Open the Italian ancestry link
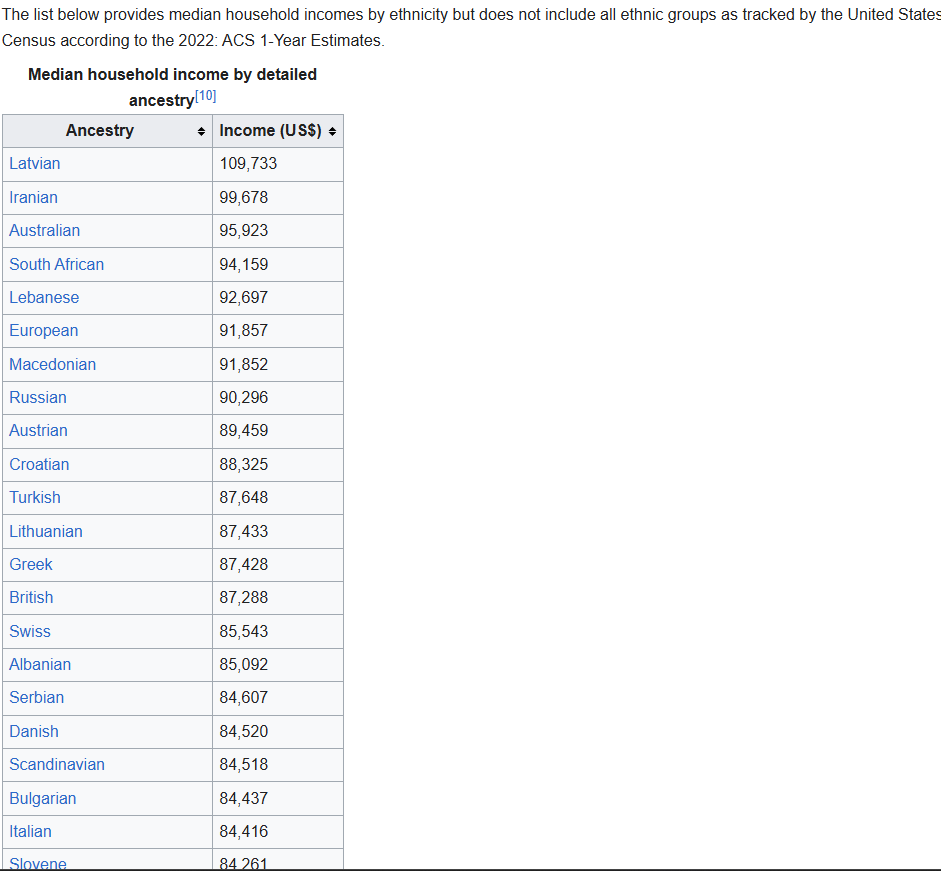The image size is (941, 871). coord(30,831)
